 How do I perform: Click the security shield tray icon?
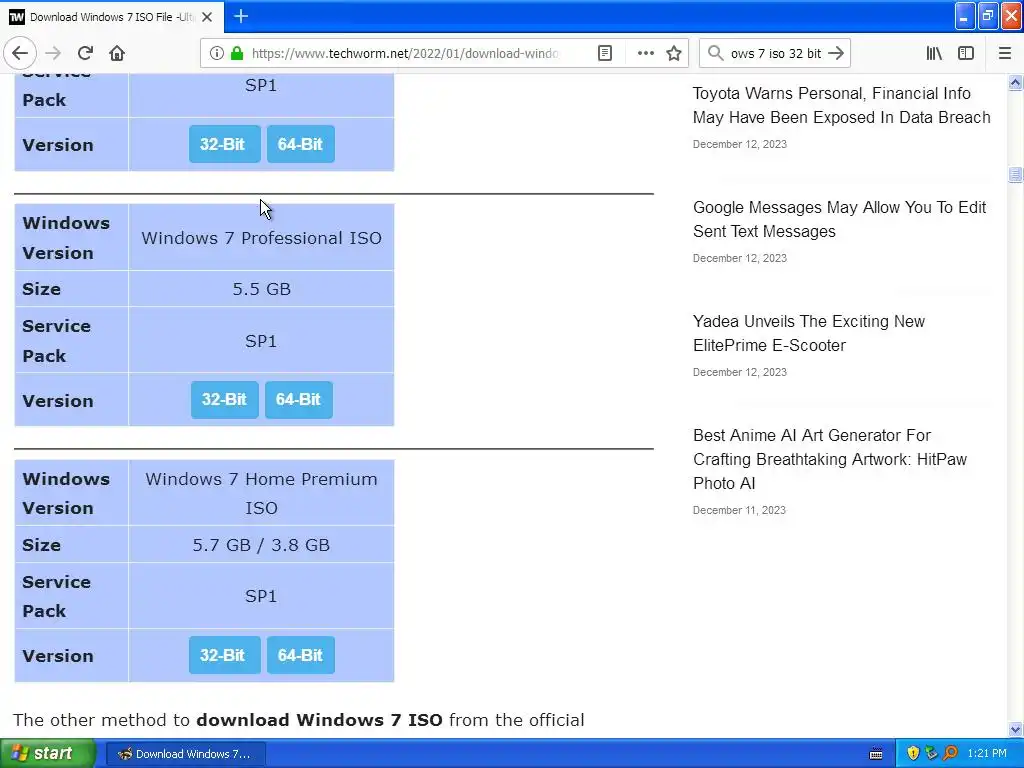pos(913,754)
